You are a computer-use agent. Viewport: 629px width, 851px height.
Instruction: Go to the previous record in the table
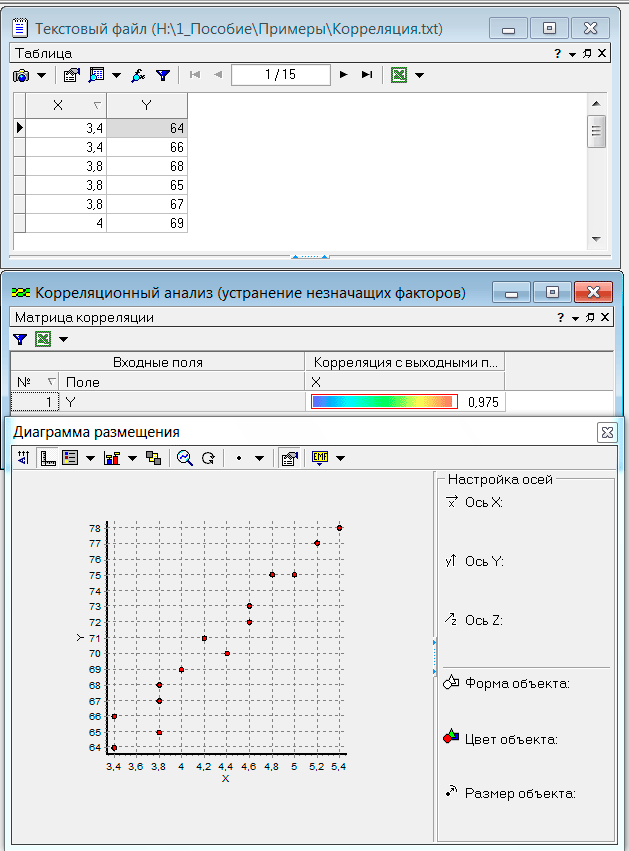click(218, 75)
